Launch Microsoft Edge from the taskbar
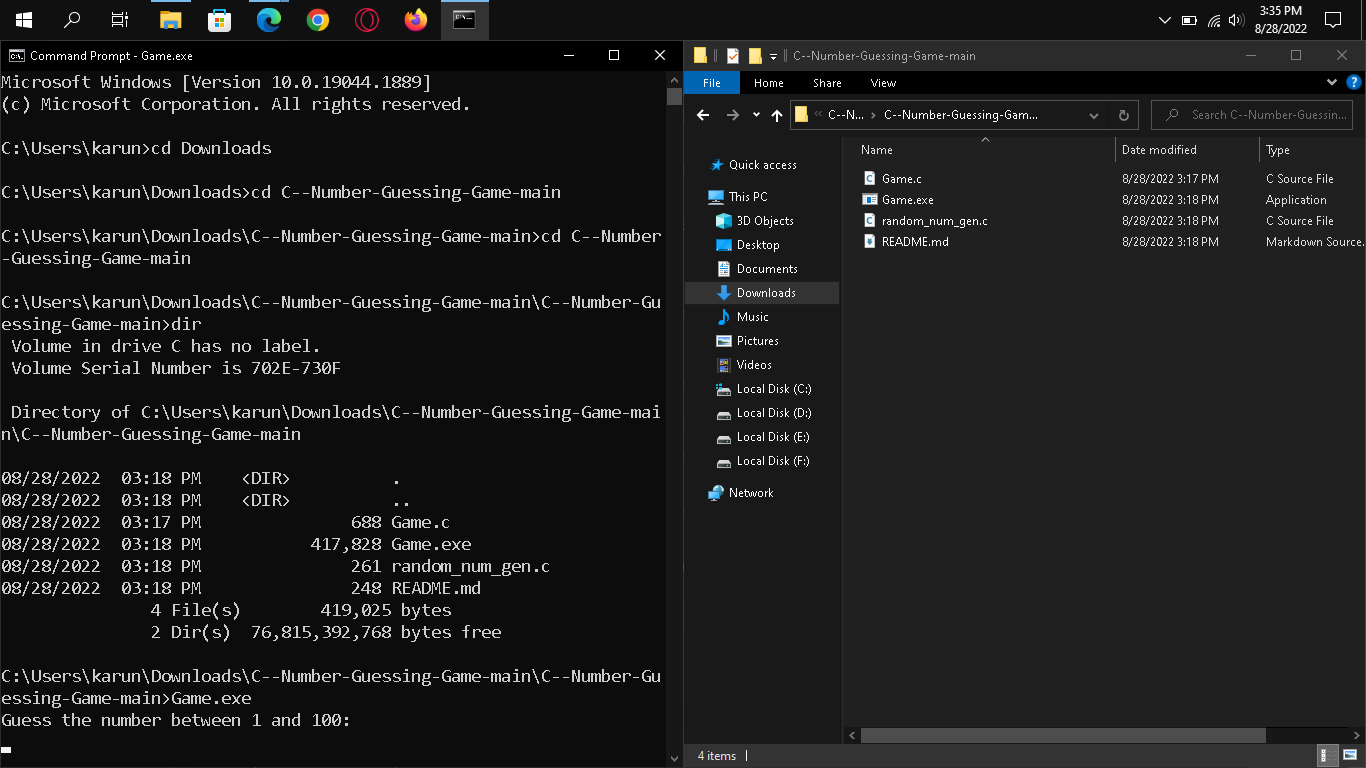 268,20
